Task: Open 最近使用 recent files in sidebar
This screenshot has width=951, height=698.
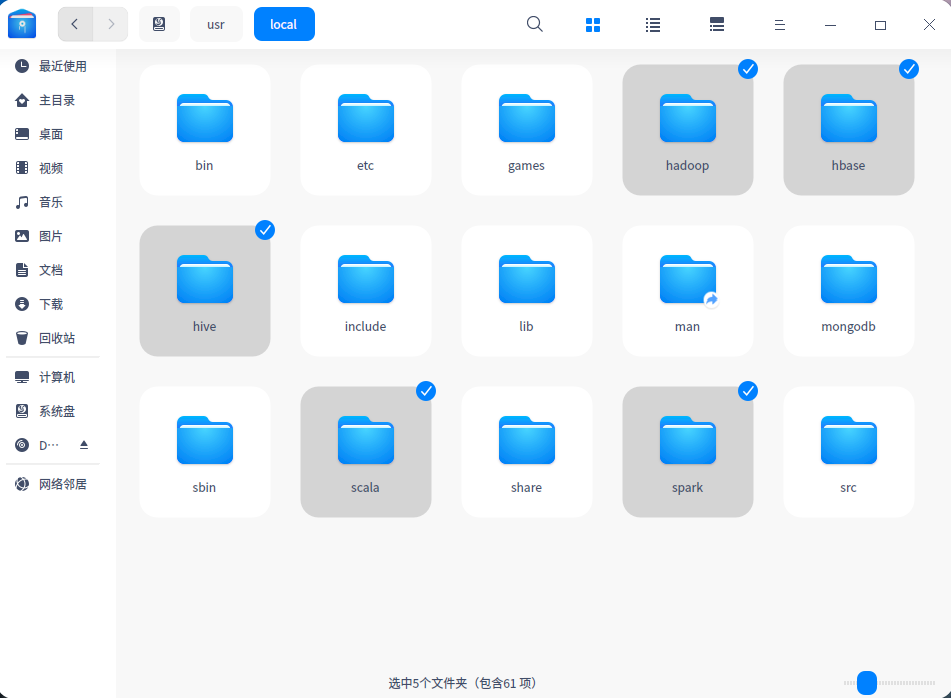Action: [x=60, y=65]
